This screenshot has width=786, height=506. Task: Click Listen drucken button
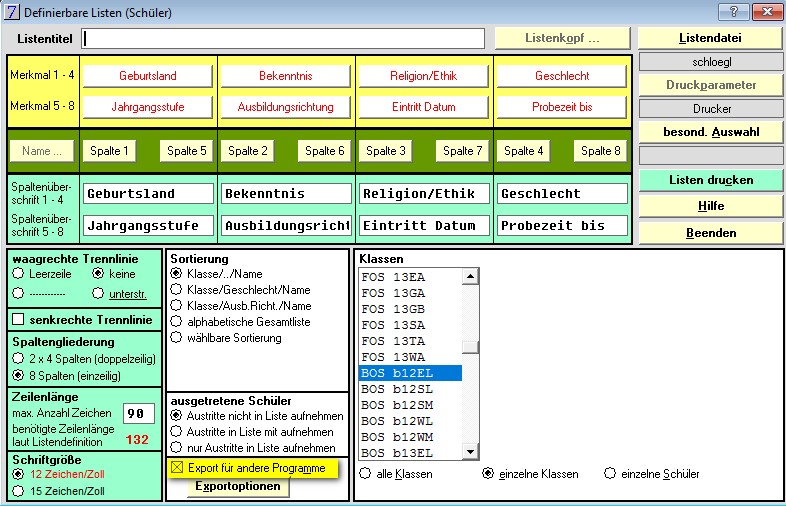[x=710, y=180]
